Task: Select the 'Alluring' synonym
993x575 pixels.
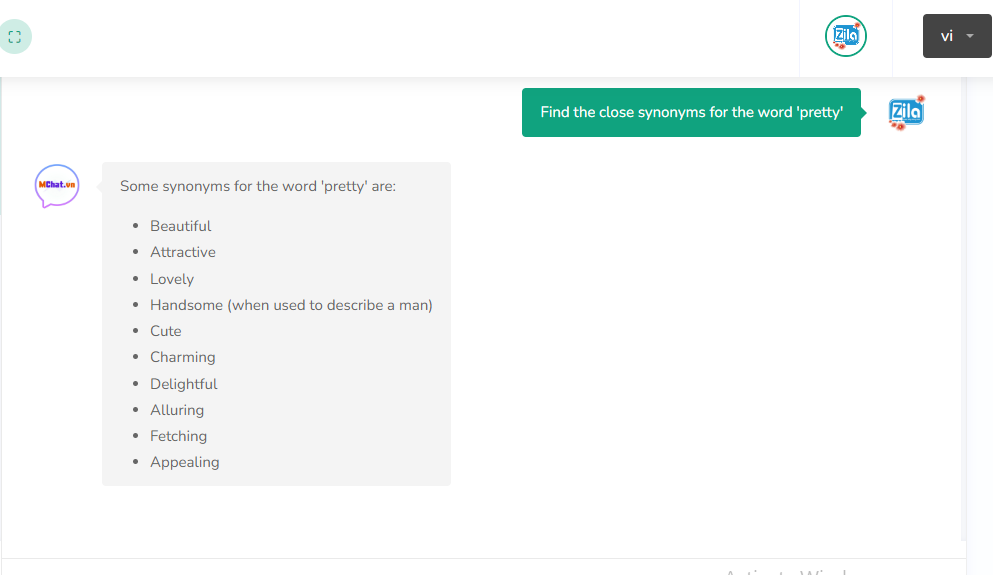Action: point(177,410)
